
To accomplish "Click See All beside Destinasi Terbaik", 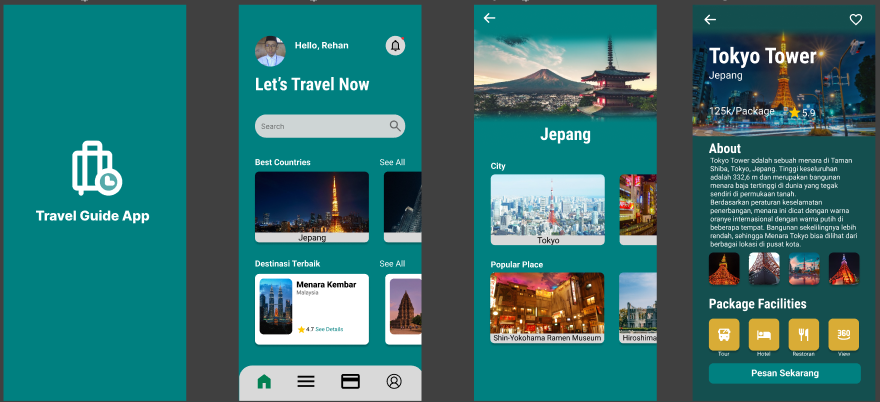I will [x=392, y=264].
